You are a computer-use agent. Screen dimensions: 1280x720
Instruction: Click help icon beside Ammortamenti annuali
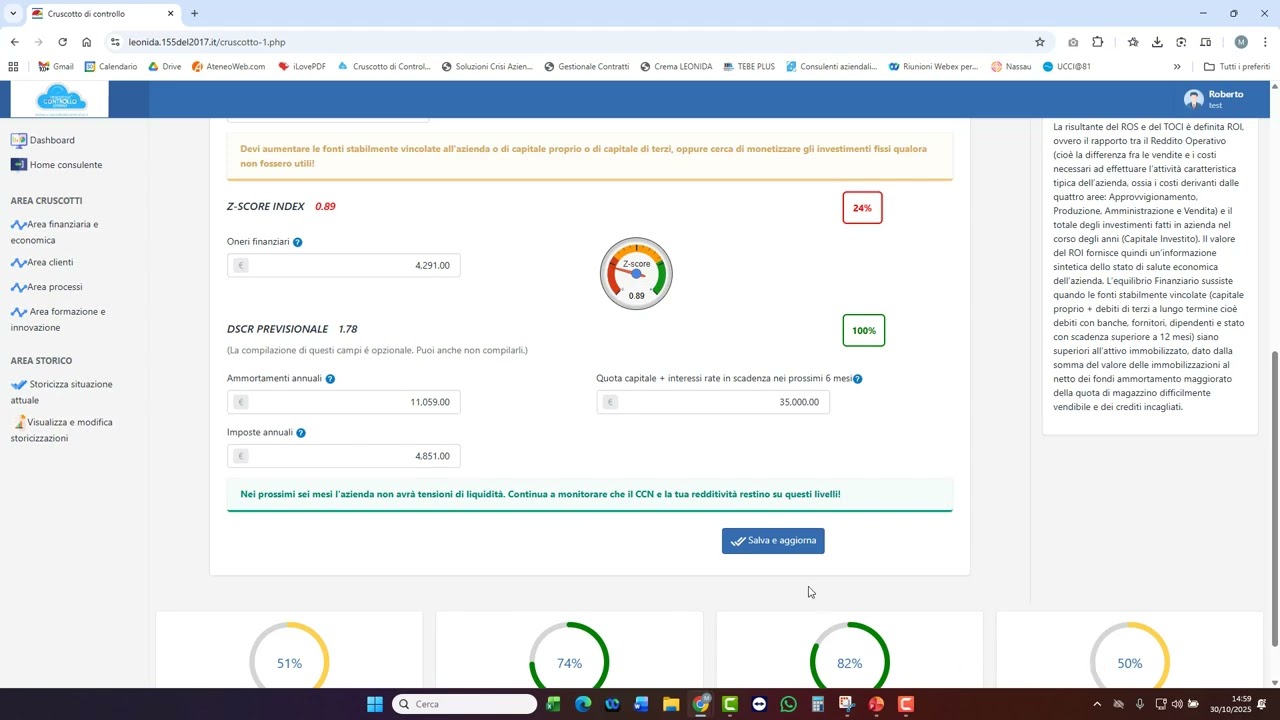coord(330,380)
